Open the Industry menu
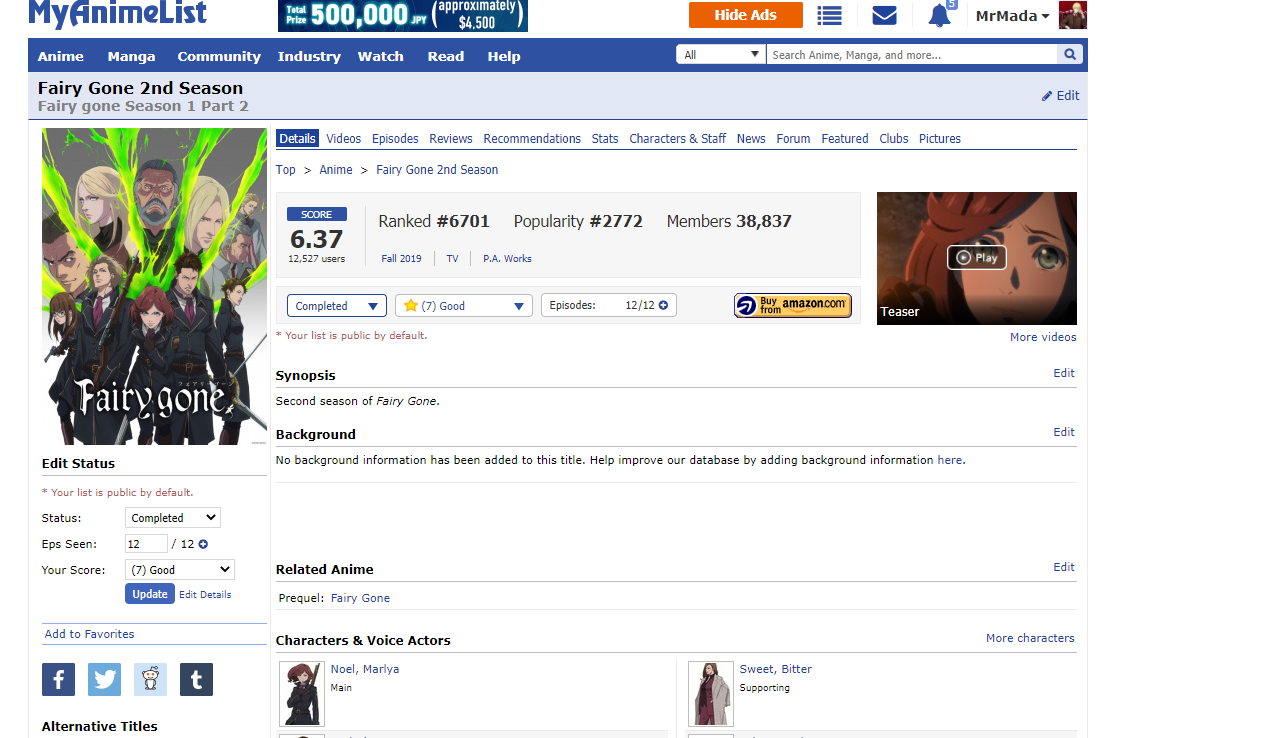Viewport: 1261px width, 738px height. pos(309,56)
